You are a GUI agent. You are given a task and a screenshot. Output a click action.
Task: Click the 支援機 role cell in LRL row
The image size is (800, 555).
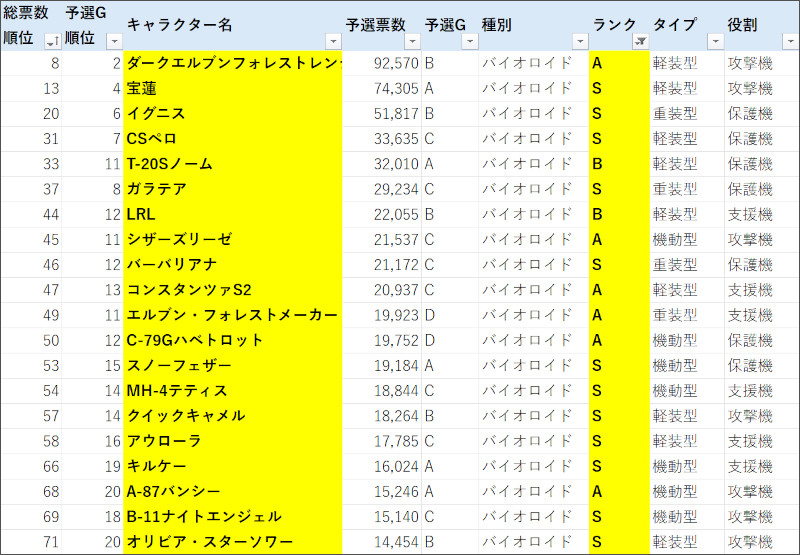[x=760, y=214]
